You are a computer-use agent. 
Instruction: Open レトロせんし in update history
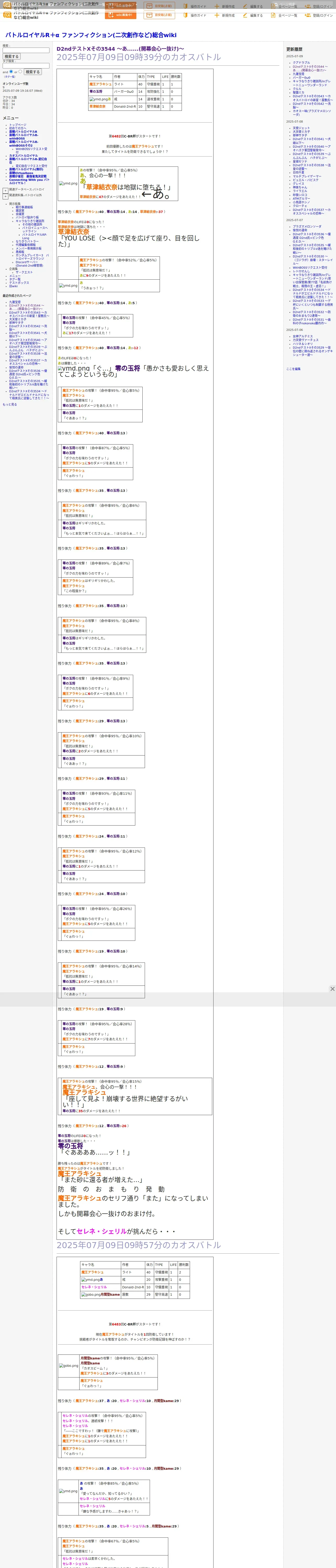[301, 272]
